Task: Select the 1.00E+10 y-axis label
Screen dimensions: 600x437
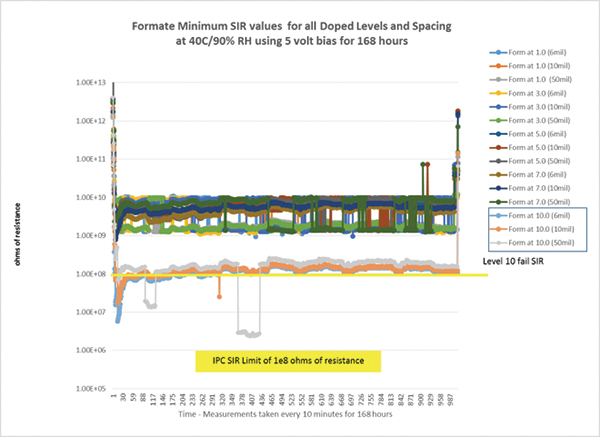Action: pyautogui.click(x=91, y=197)
